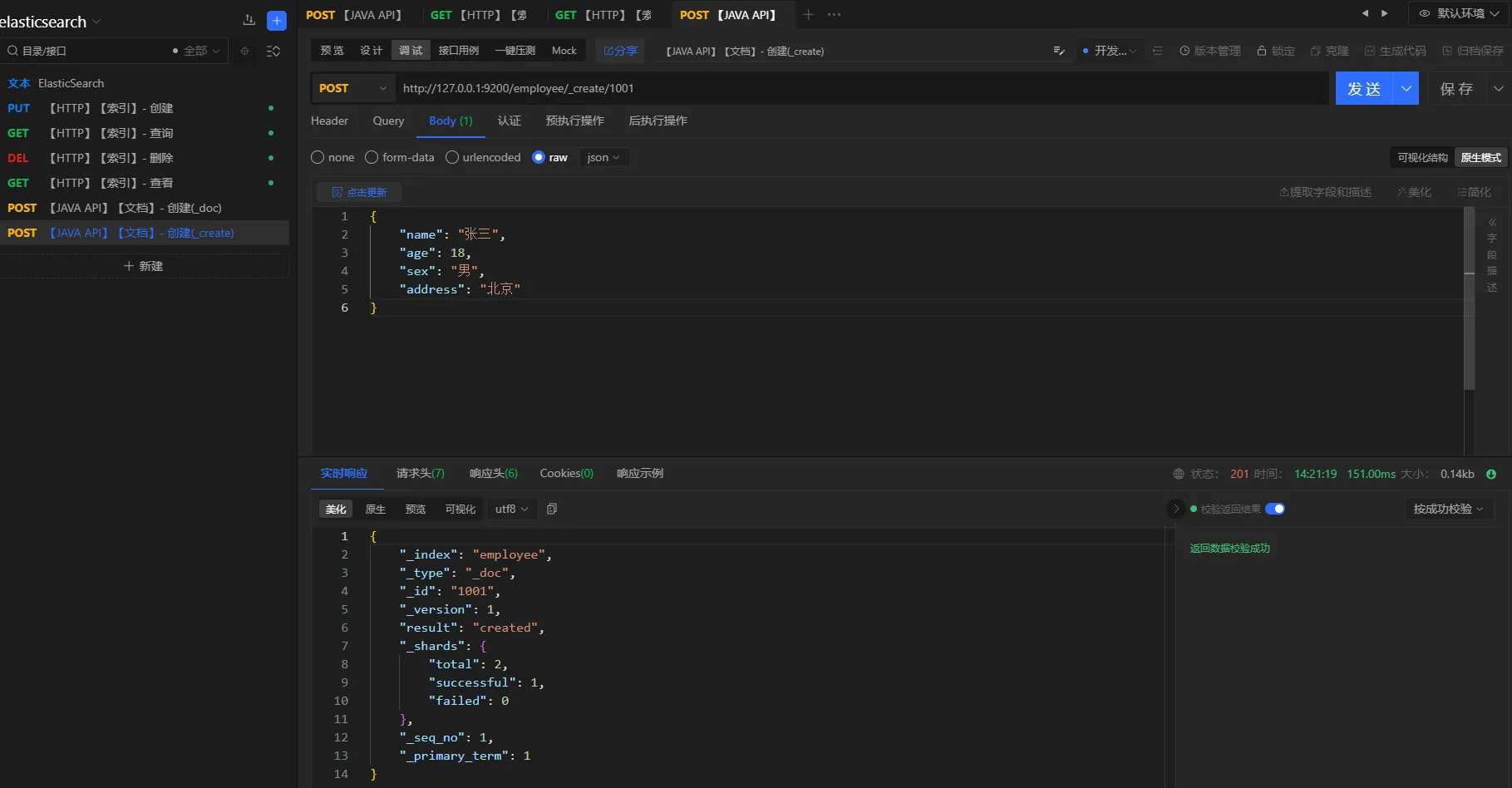Viewport: 1512px width, 788px height.
Task: Click the add new tab plus icon
Action: [x=808, y=15]
